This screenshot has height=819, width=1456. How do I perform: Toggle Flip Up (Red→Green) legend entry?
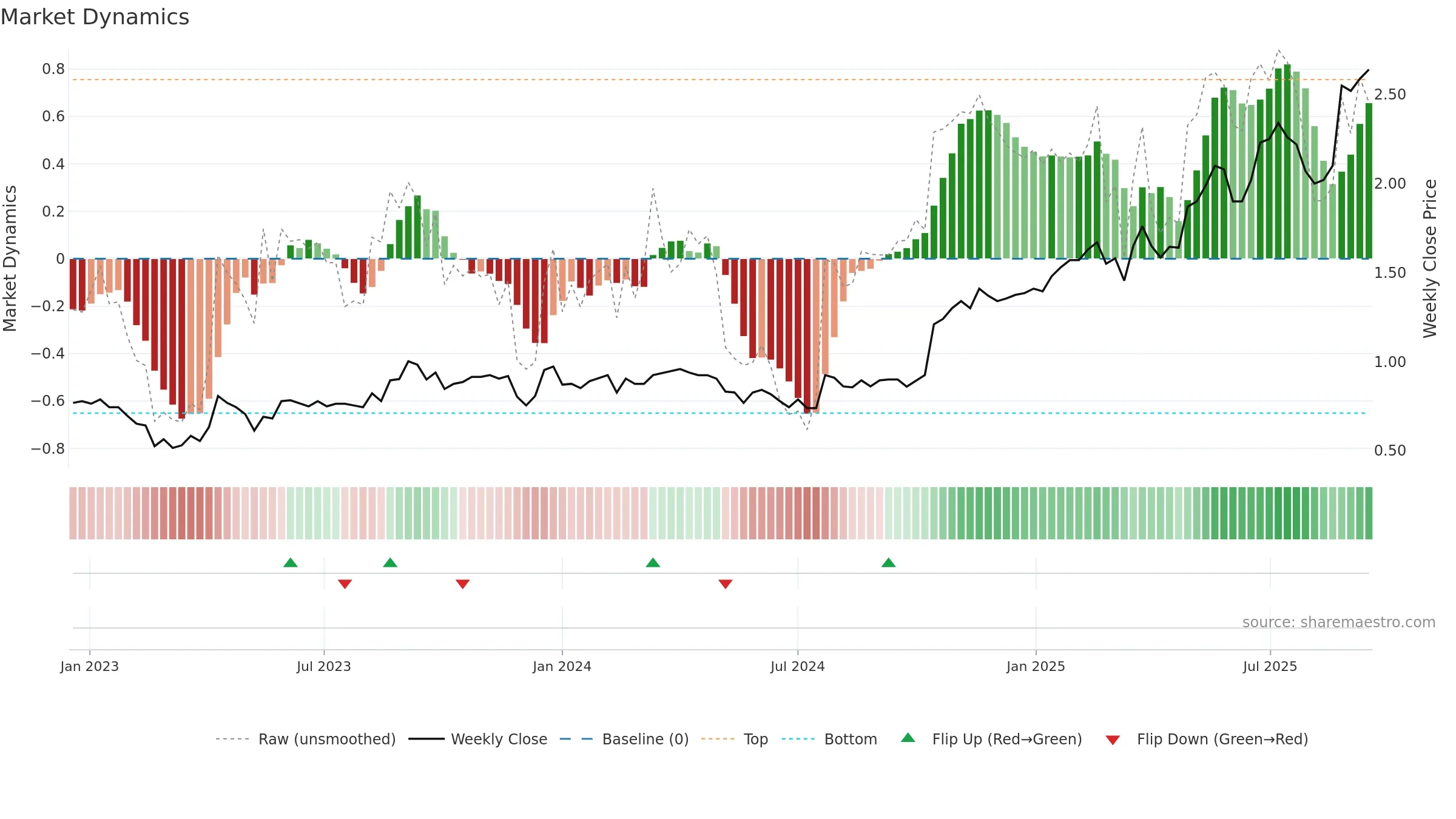pos(991,739)
